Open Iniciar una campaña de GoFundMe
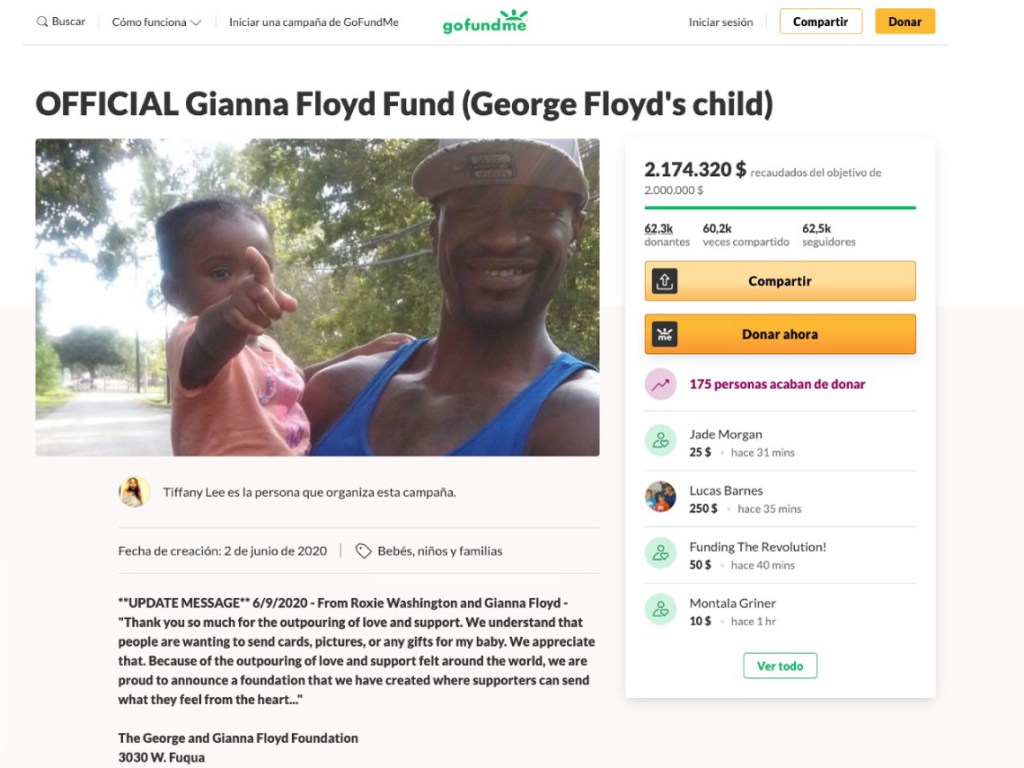 click(313, 22)
